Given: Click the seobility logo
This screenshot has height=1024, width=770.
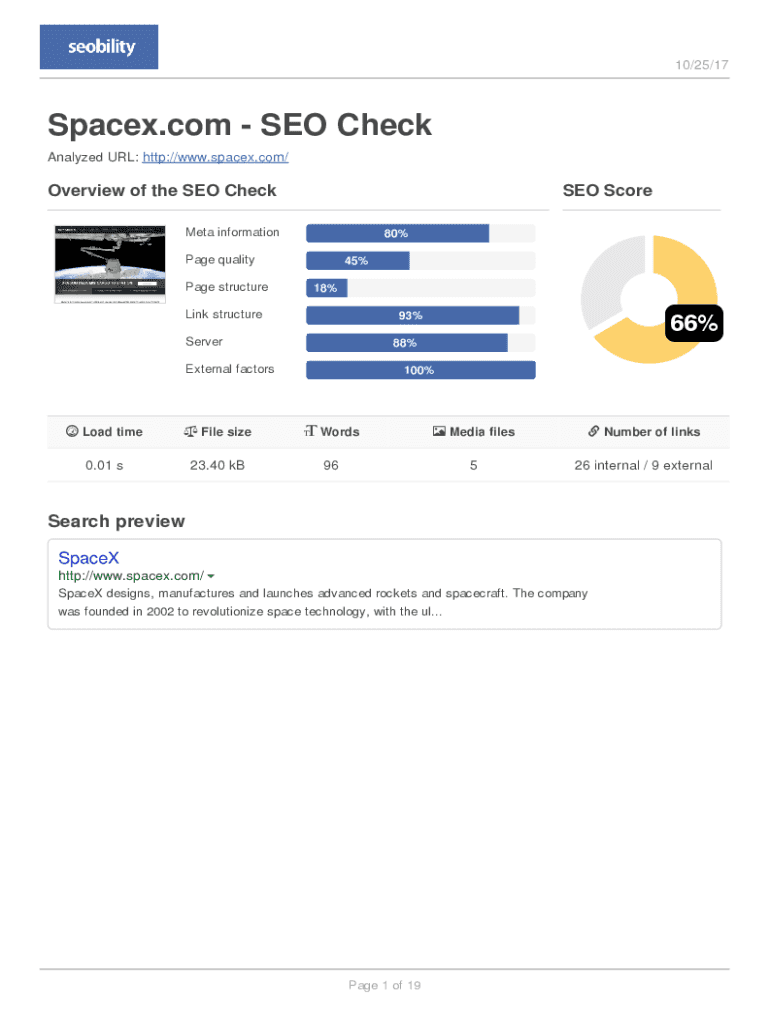Looking at the screenshot, I should coord(99,47).
